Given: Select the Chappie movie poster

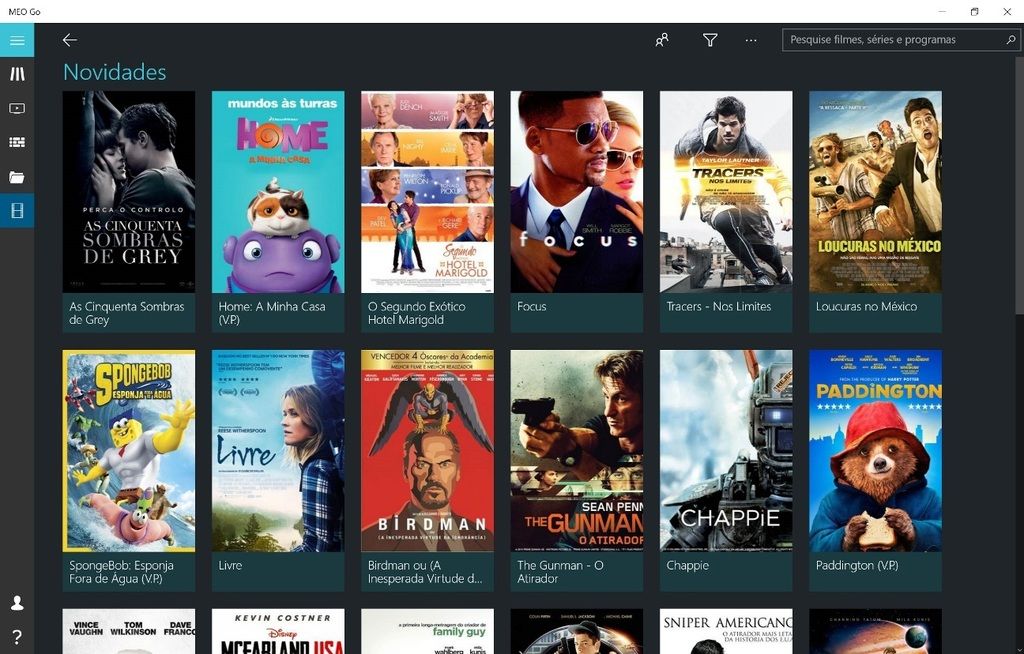Looking at the screenshot, I should point(725,450).
